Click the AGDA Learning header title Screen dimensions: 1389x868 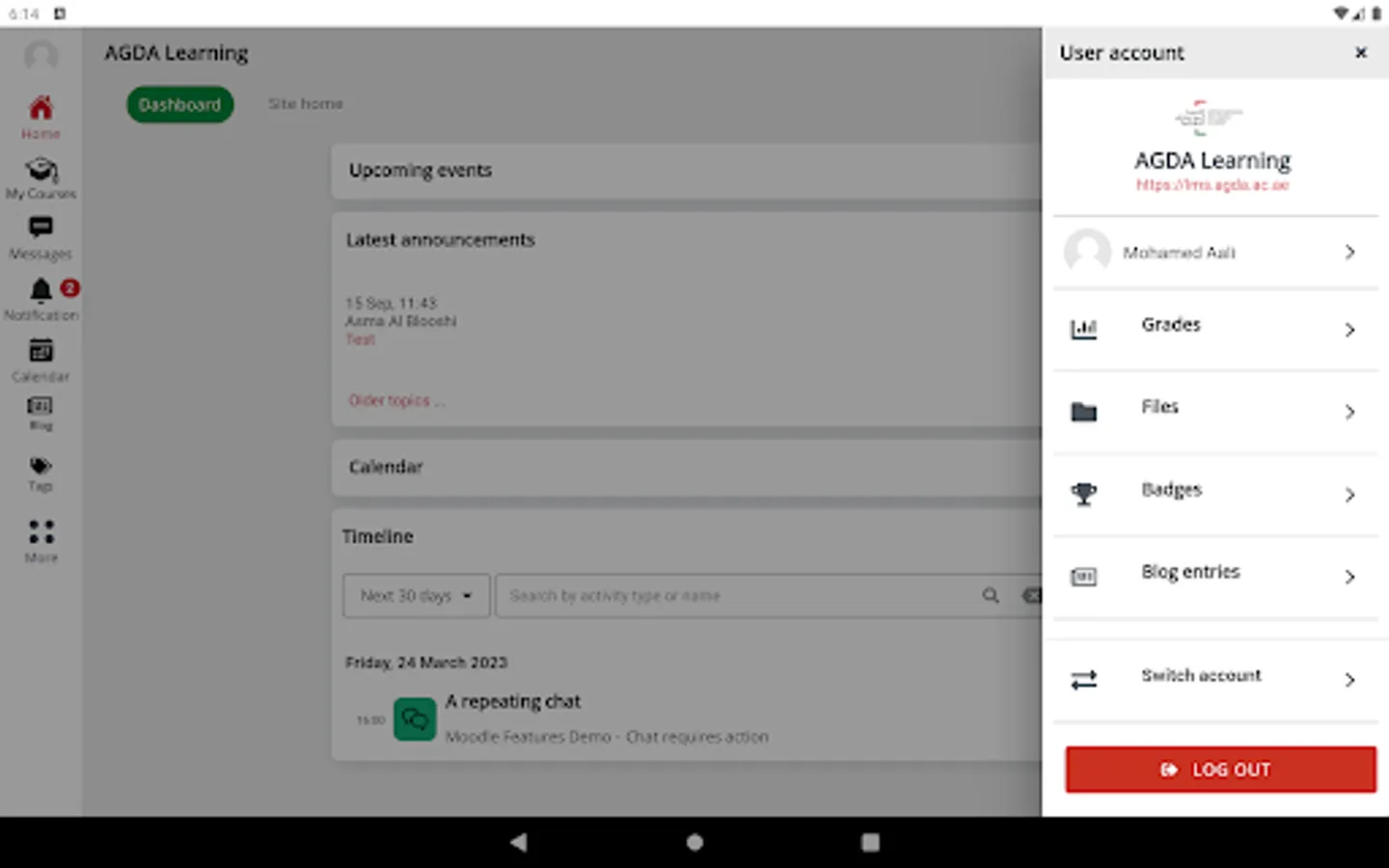coord(177,53)
